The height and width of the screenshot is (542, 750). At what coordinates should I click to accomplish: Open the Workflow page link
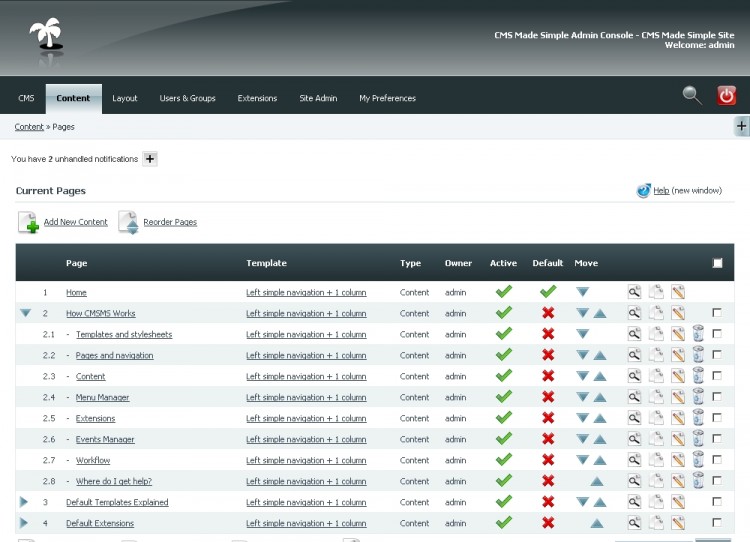tap(93, 460)
